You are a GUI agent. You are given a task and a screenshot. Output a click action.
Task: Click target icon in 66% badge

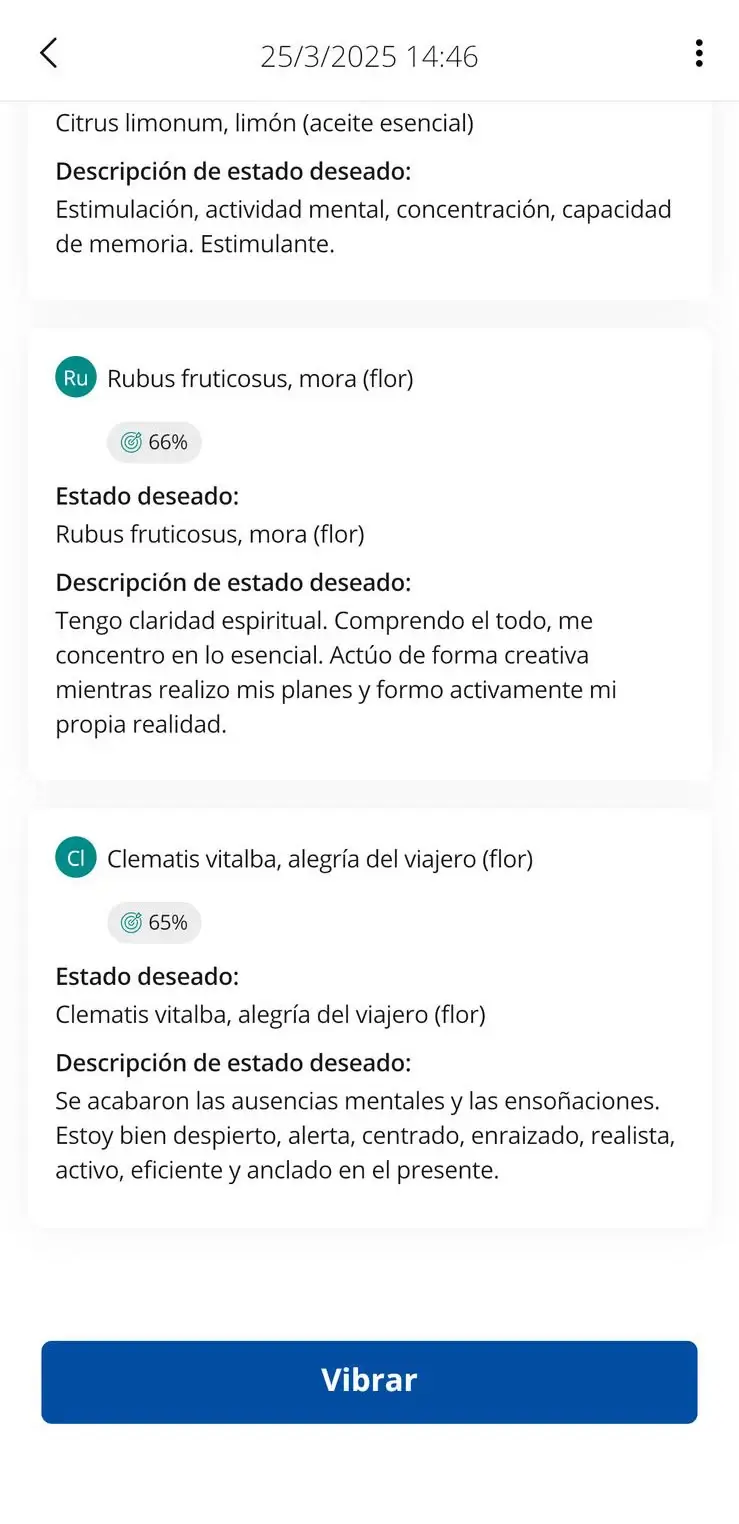tap(131, 442)
